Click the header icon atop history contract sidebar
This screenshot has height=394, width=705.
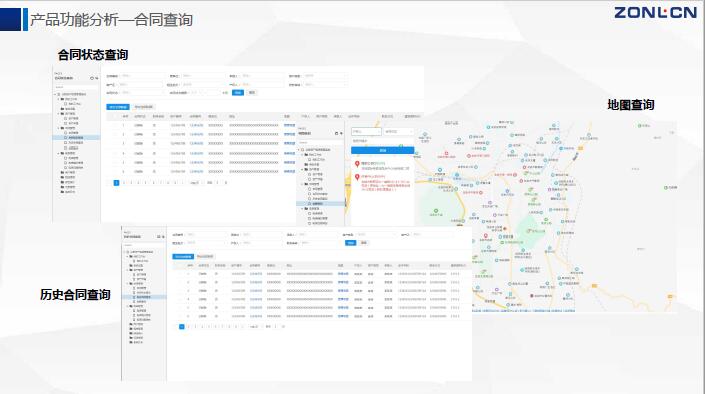[159, 237]
